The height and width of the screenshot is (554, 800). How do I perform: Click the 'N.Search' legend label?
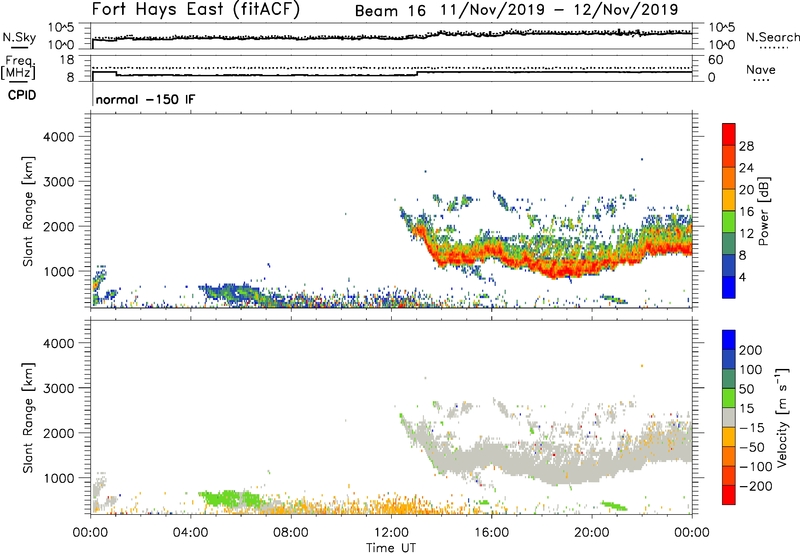[x=773, y=37]
